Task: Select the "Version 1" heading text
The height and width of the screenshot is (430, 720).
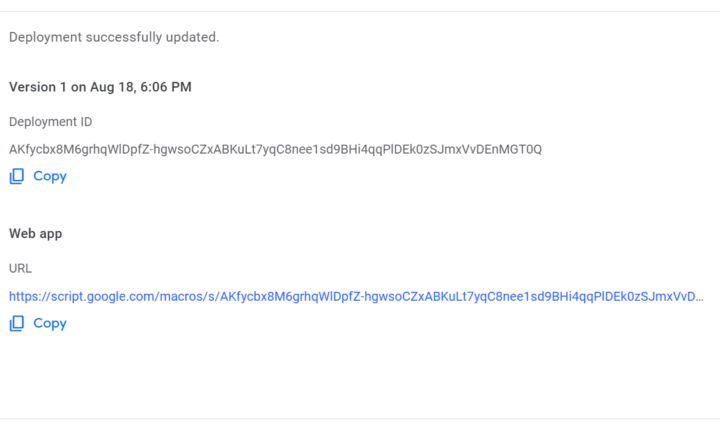Action: point(40,87)
